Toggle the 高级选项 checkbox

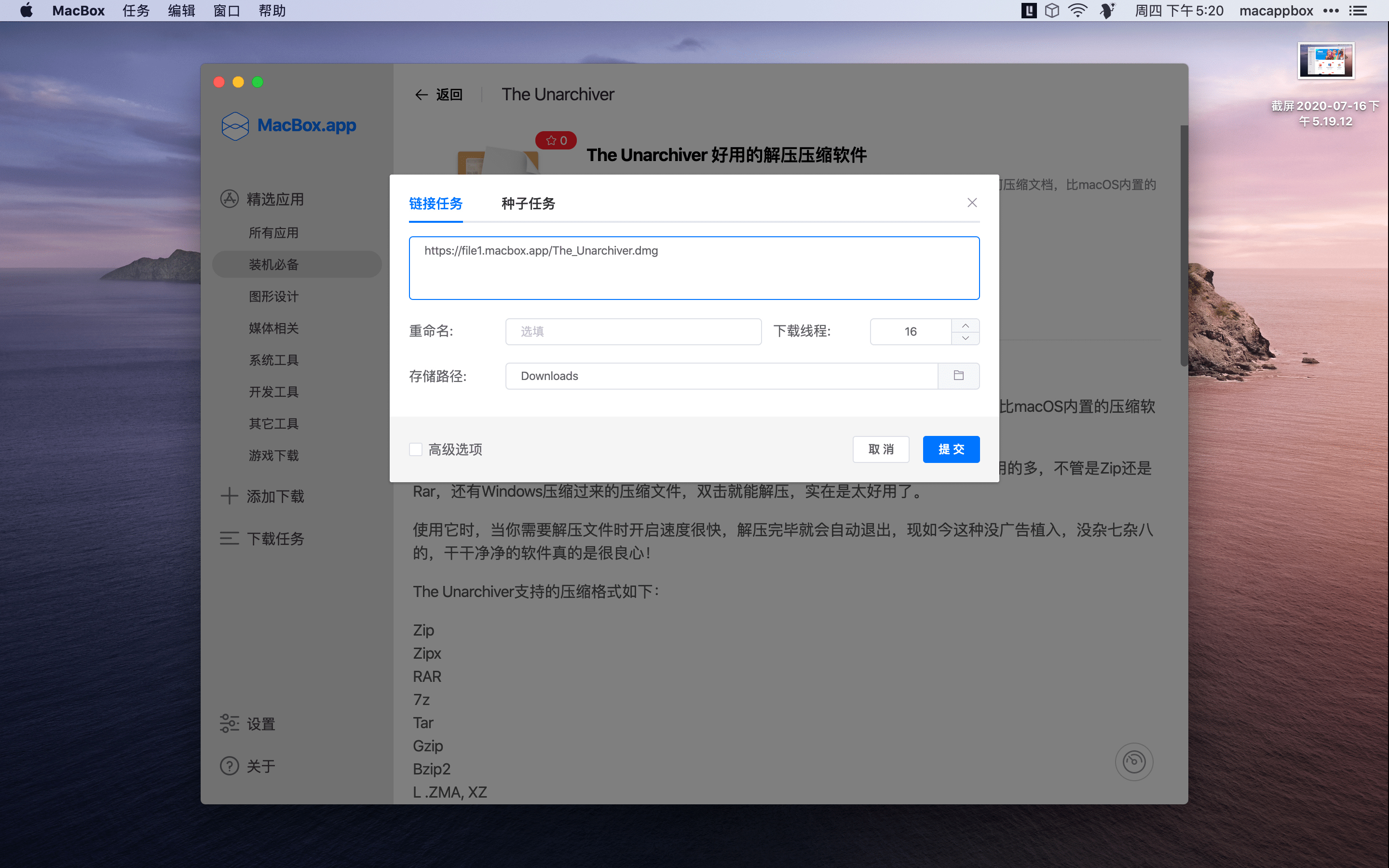416,449
